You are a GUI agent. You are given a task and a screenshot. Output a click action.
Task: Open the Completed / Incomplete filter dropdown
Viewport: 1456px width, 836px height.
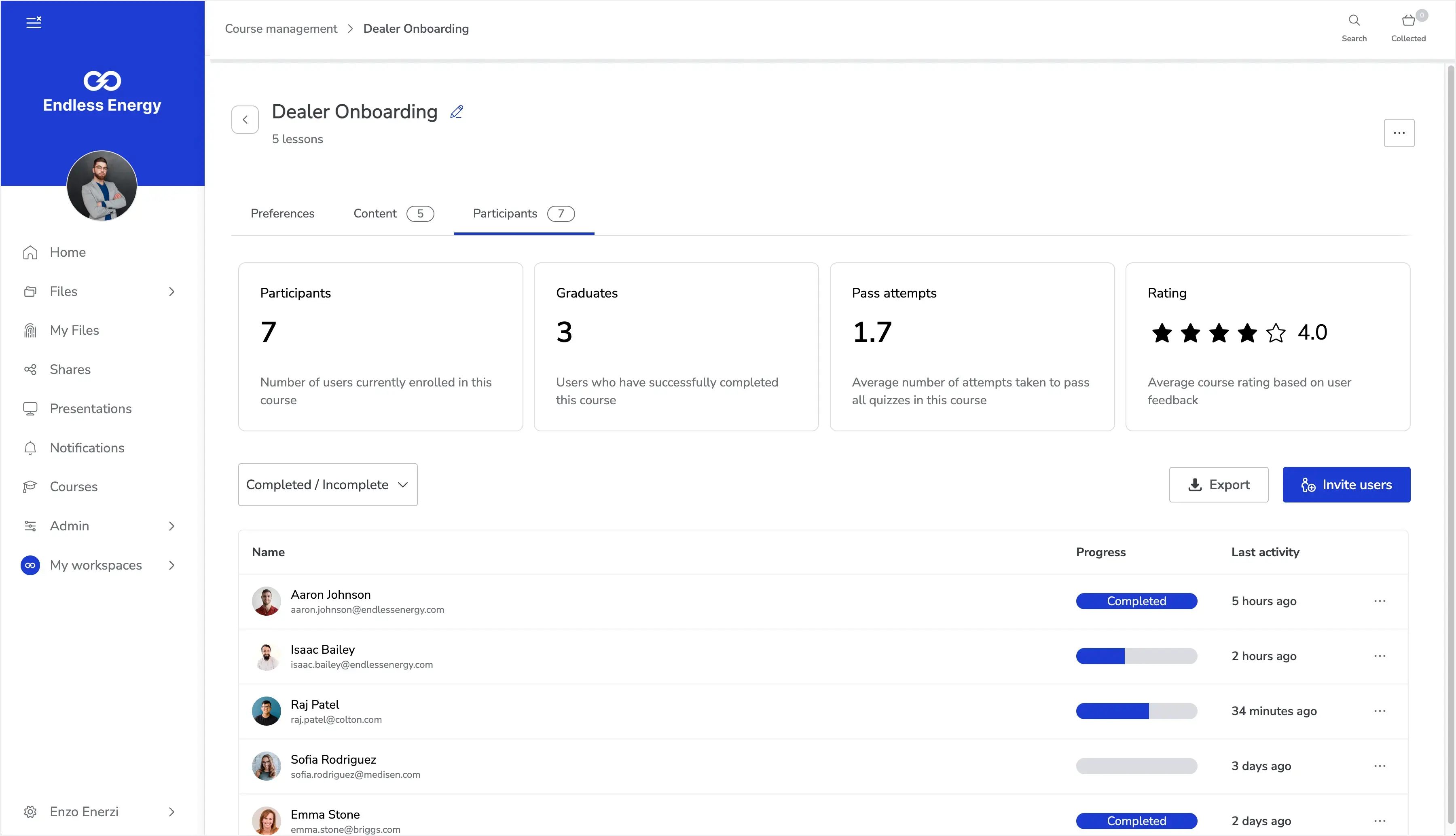(x=327, y=485)
